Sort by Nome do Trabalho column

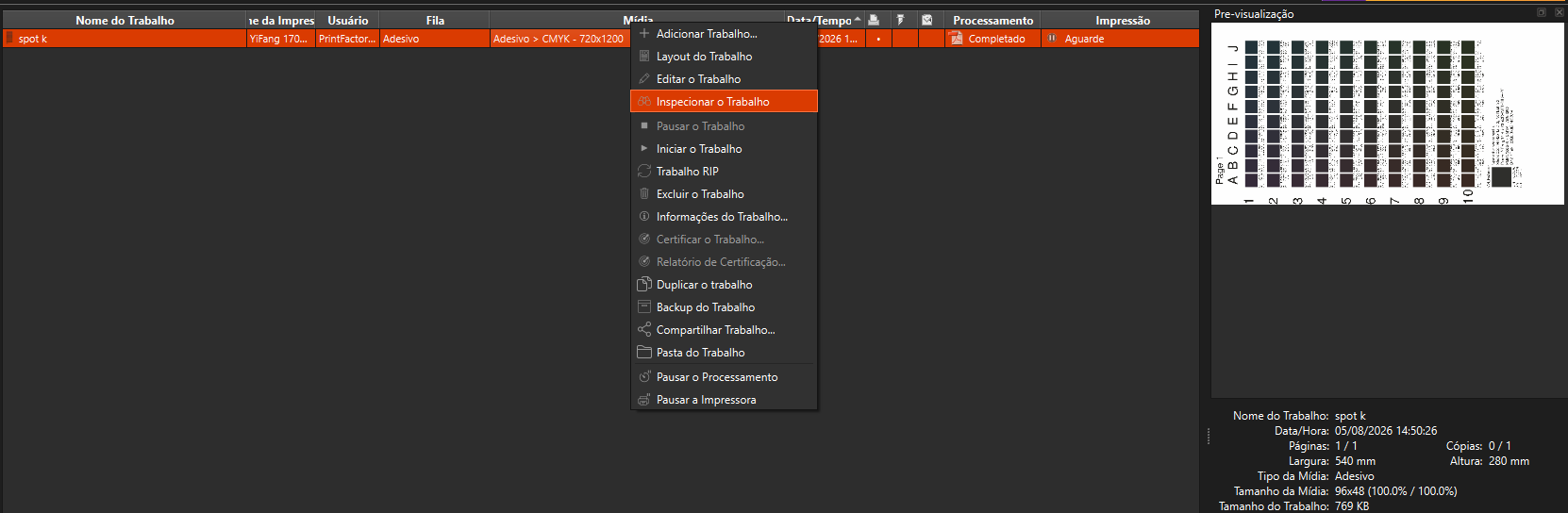[125, 20]
